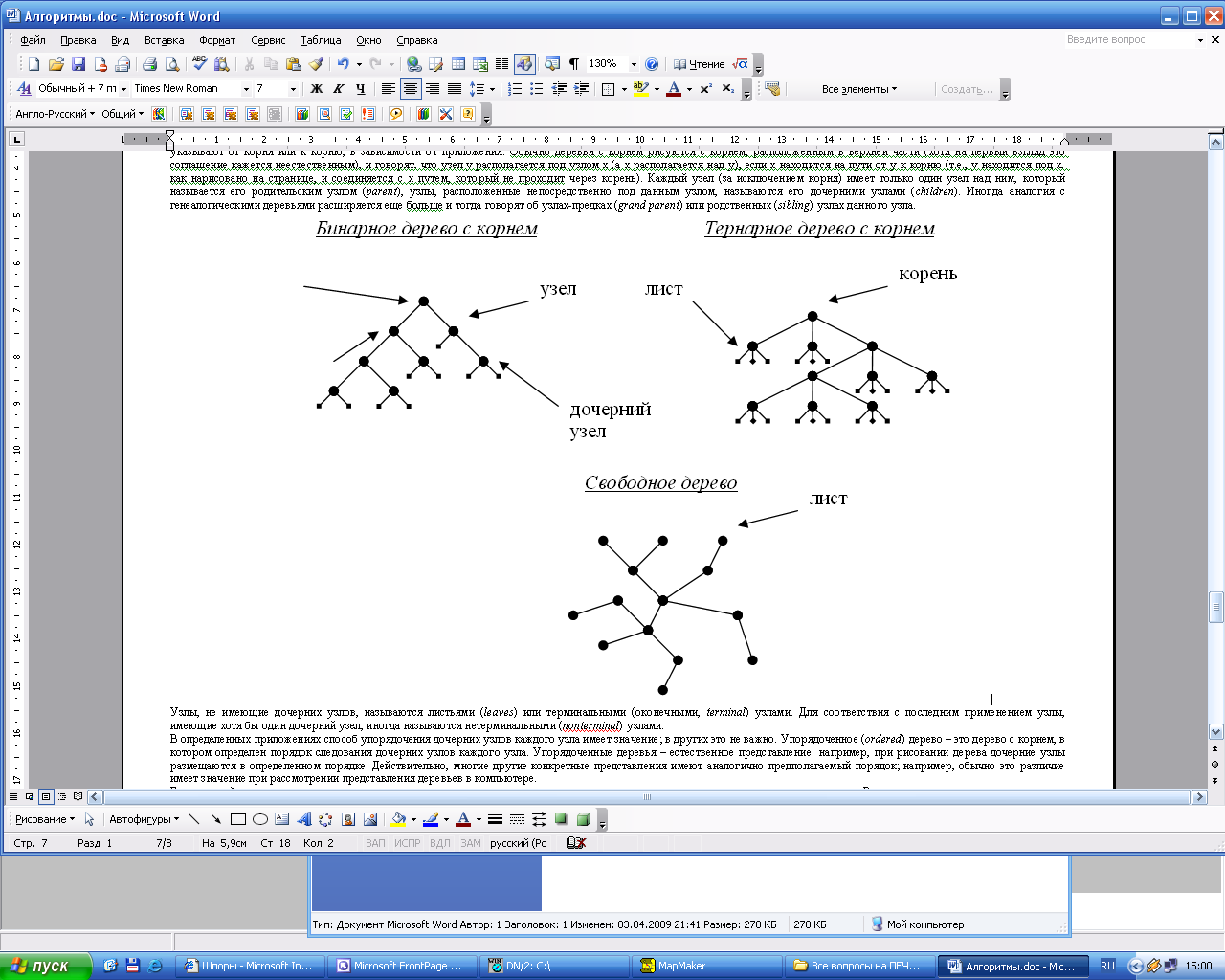
Task: Insert a text box
Action: click(x=282, y=819)
